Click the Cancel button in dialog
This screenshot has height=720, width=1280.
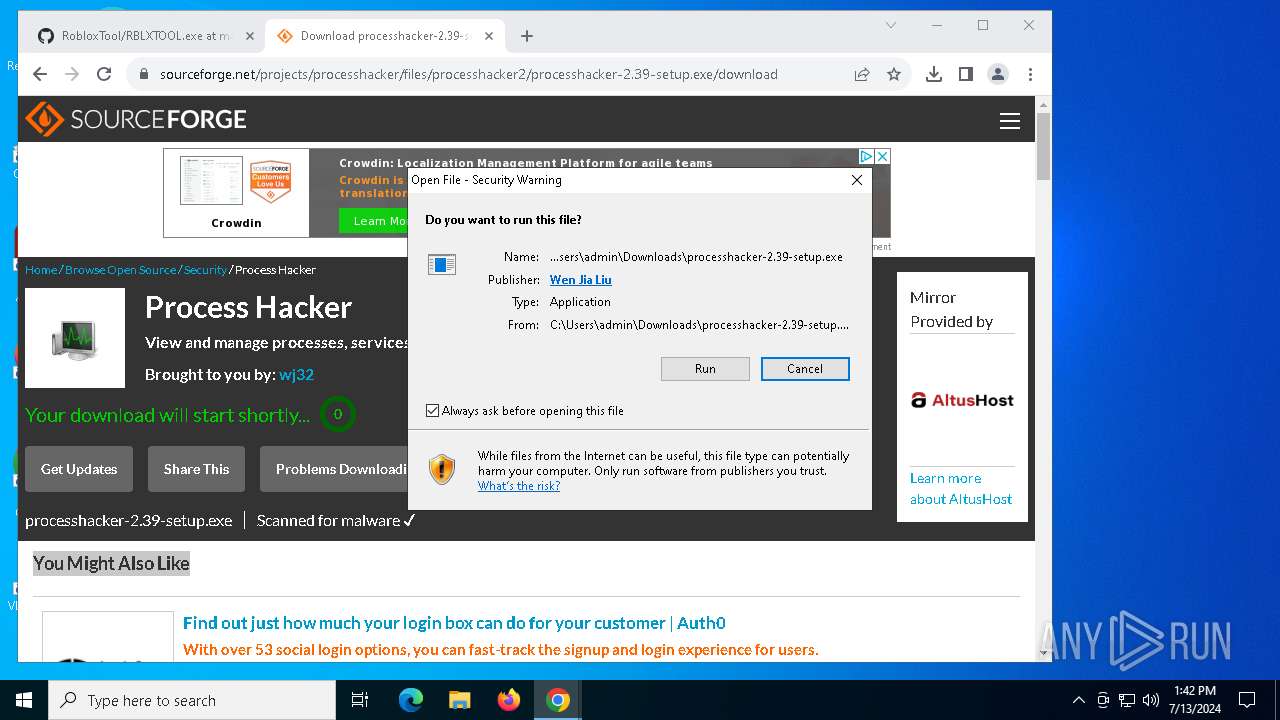tap(805, 369)
